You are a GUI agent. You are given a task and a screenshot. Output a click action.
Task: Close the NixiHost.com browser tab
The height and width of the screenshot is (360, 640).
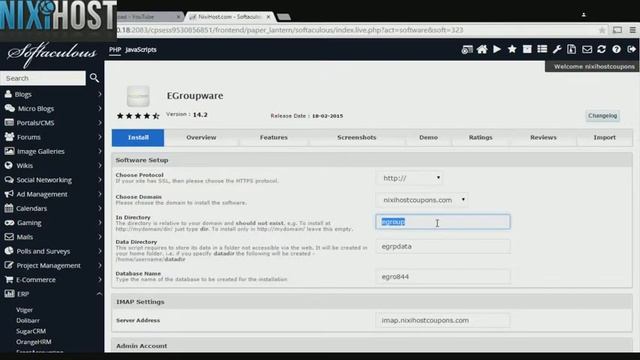click(268, 17)
